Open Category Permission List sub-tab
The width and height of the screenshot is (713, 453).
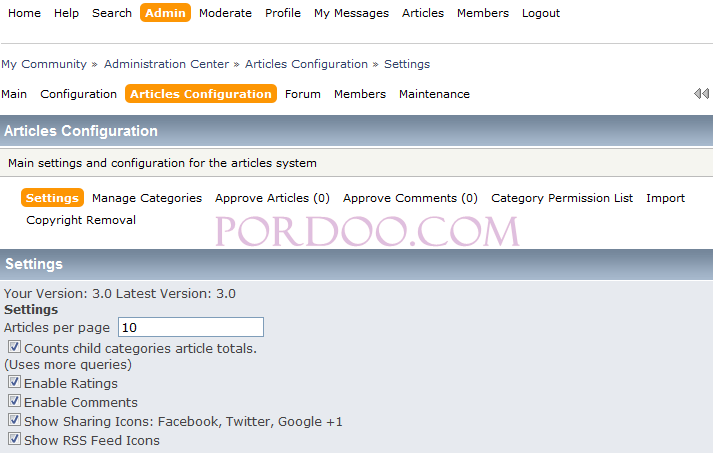pyautogui.click(x=562, y=198)
